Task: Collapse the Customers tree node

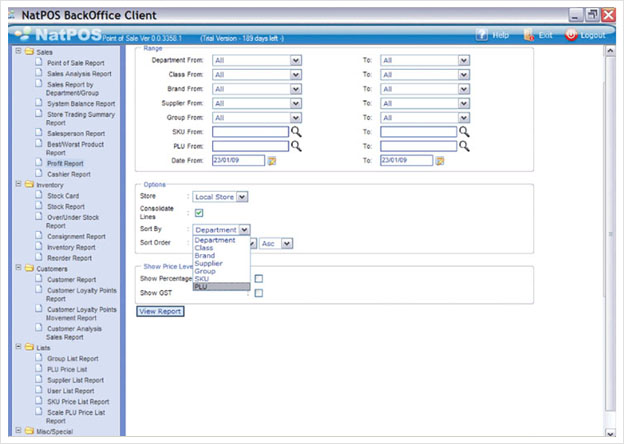Action: coord(18,267)
